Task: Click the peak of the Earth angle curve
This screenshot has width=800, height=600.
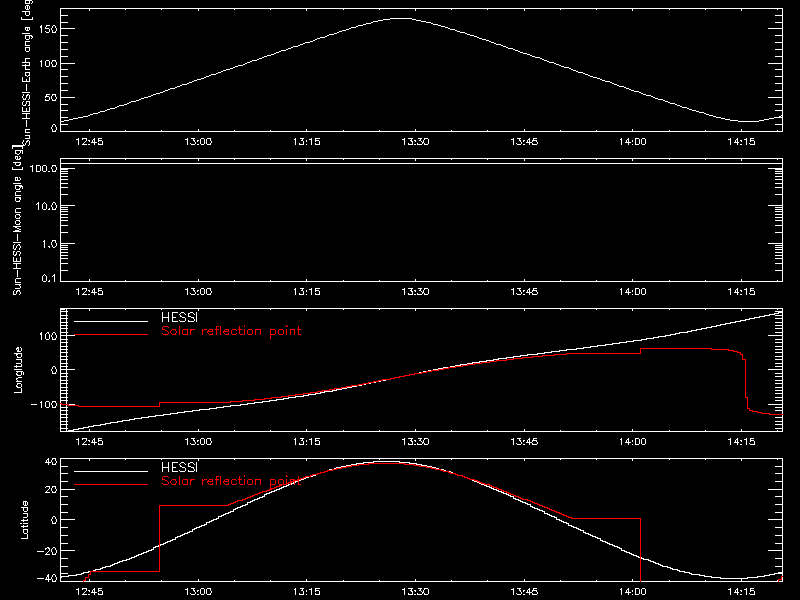Action: tap(402, 18)
